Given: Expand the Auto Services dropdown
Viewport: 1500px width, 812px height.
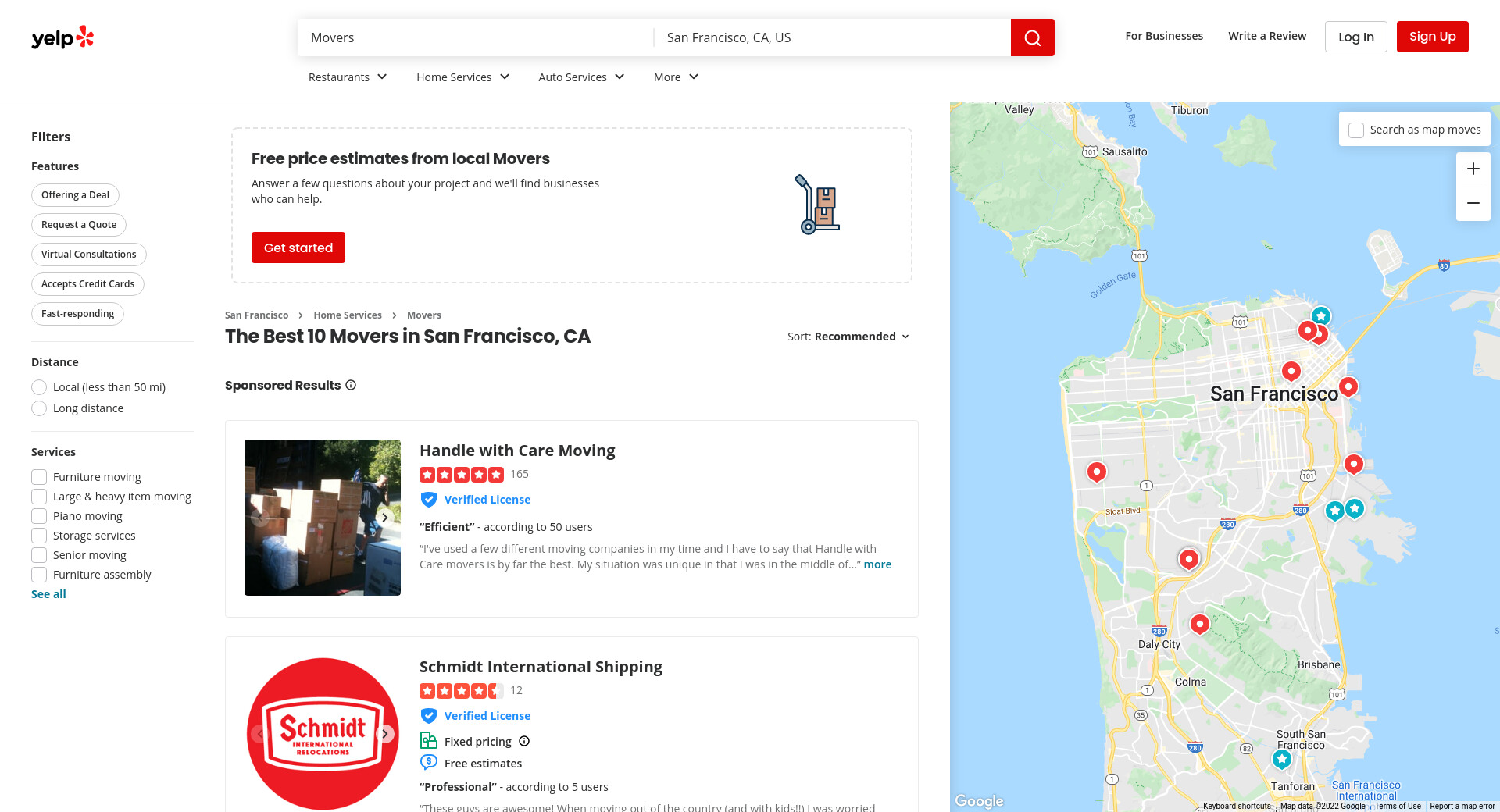Looking at the screenshot, I should coord(581,77).
